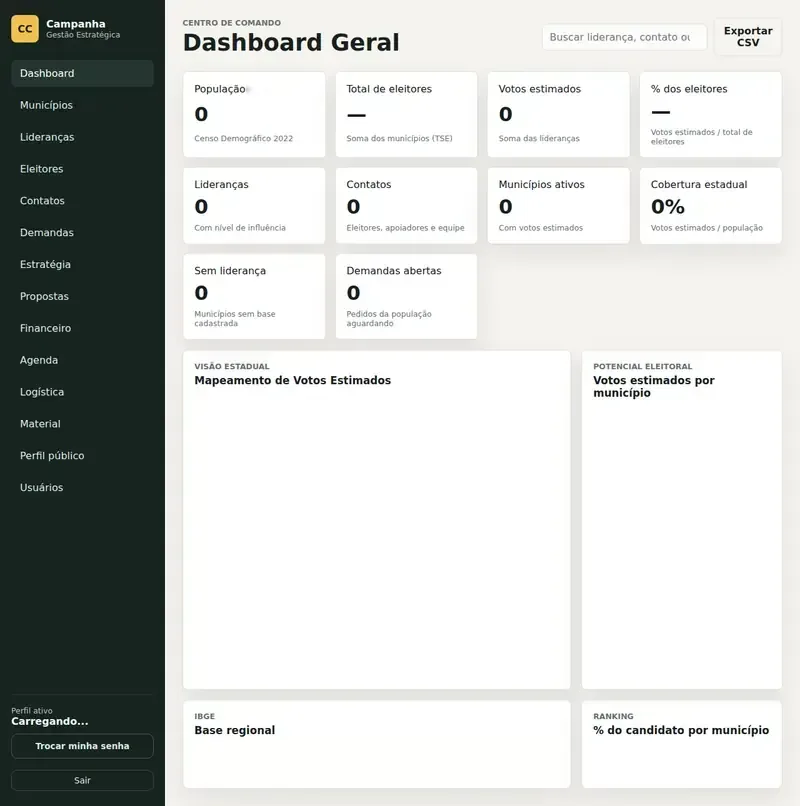The height and width of the screenshot is (806, 800).
Task: Go to Municípios in the sidebar
Action: click(x=82, y=105)
